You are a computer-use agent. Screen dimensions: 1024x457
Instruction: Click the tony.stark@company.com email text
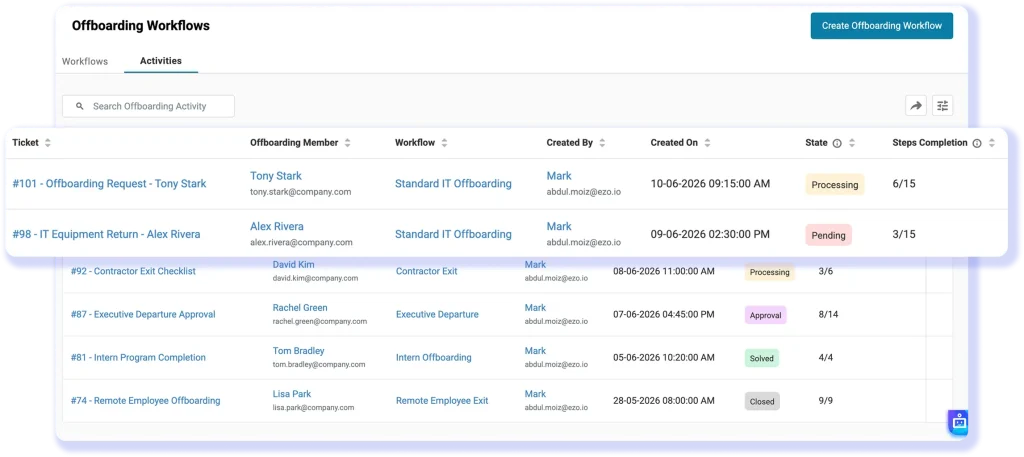coord(301,192)
